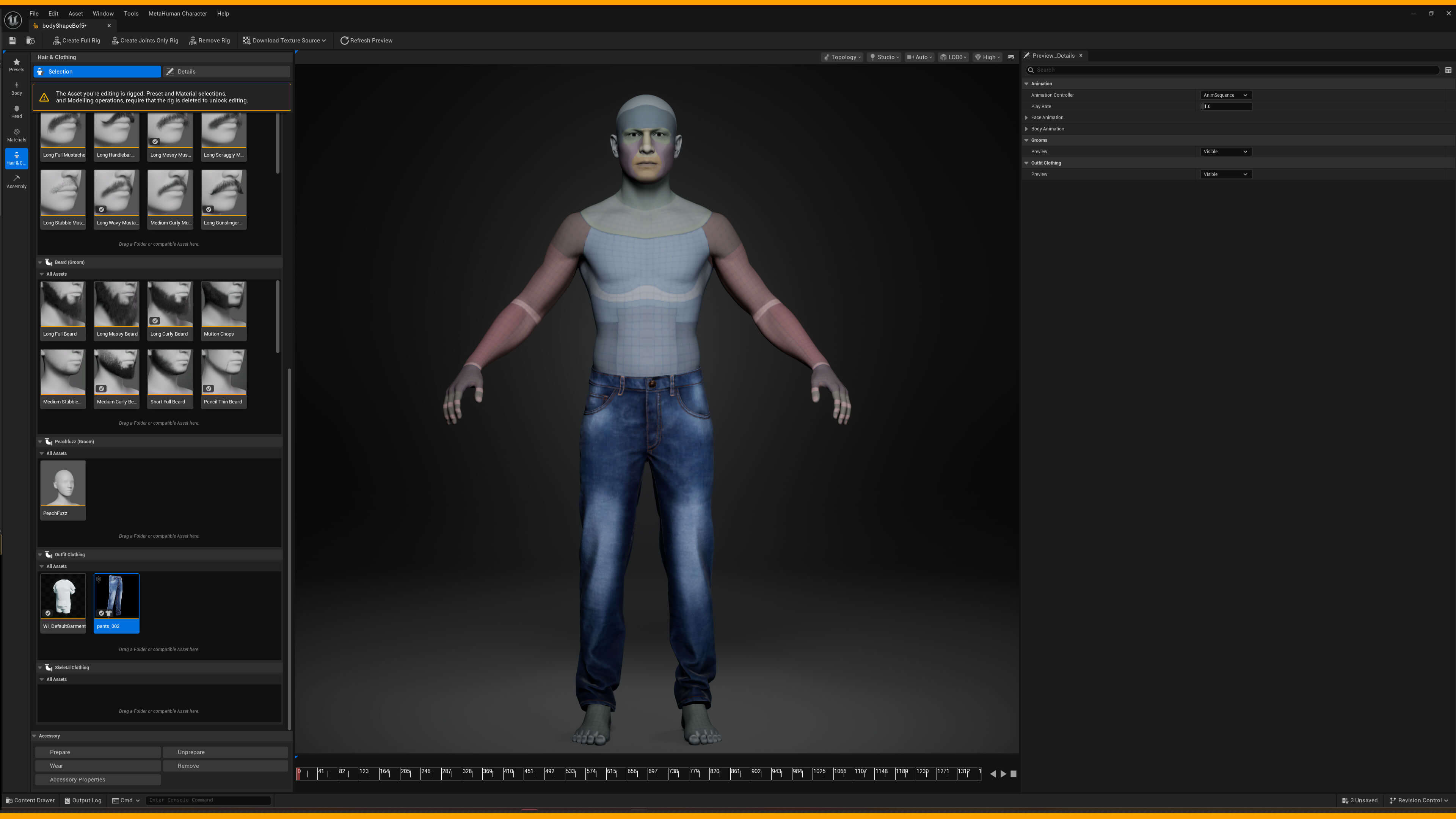Switch to the Details tab
This screenshot has width=1456, height=819.
tap(226, 72)
